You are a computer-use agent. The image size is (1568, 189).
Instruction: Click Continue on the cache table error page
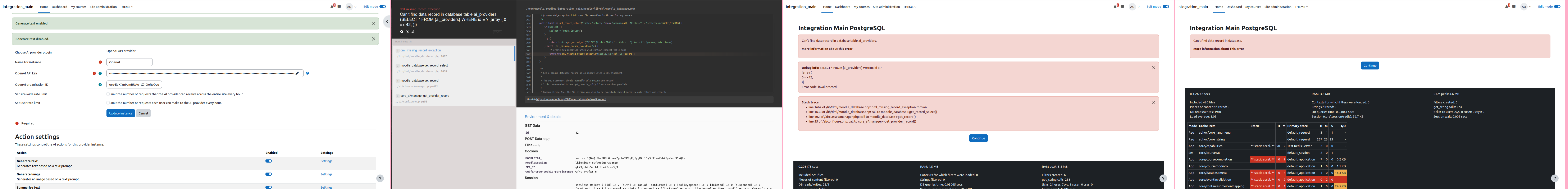pos(1370,66)
